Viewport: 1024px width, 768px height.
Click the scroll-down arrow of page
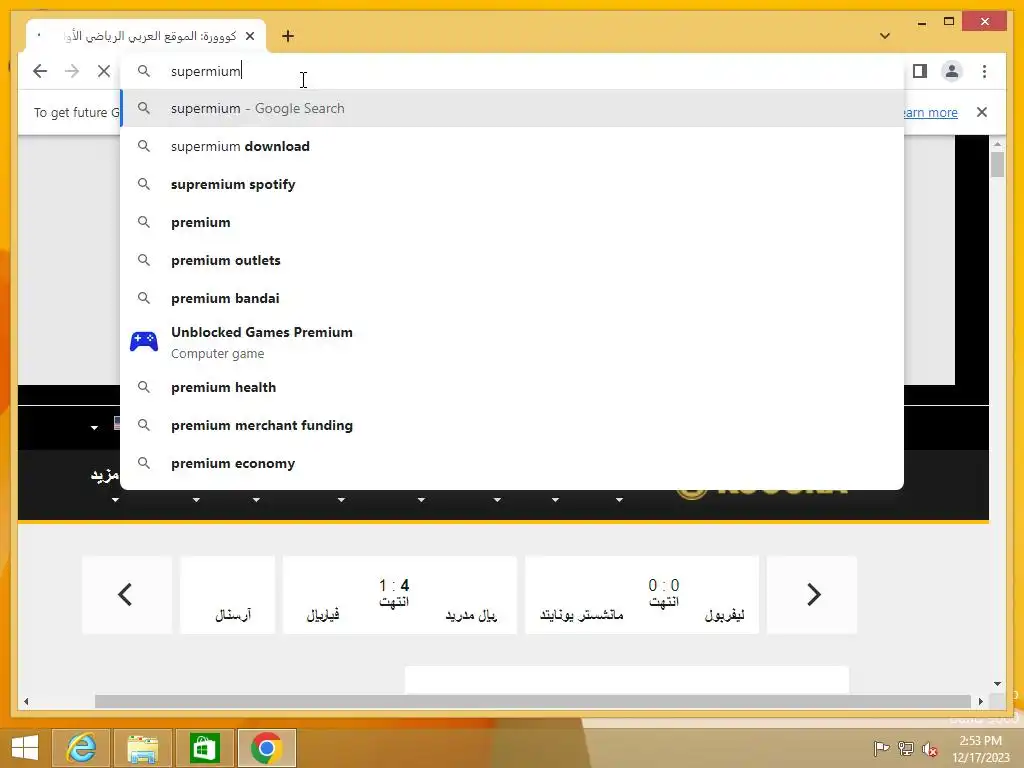pyautogui.click(x=997, y=684)
